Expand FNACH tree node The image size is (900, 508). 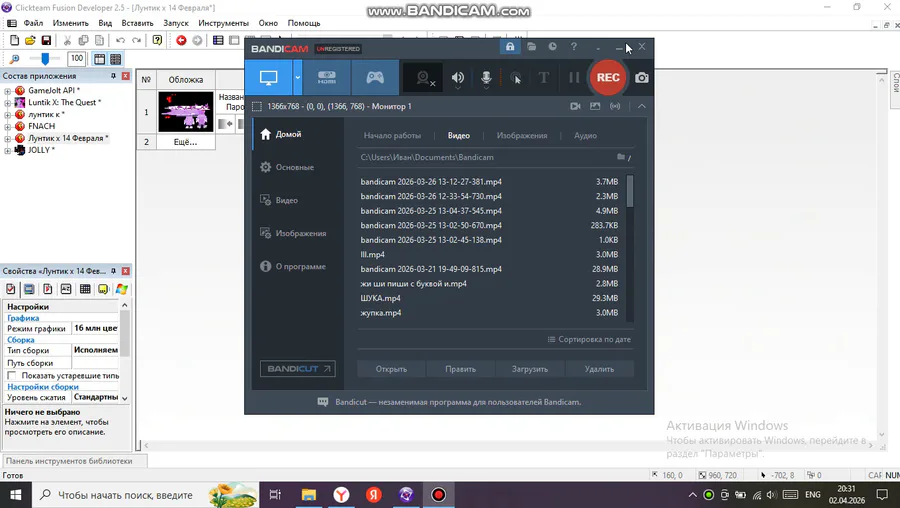click(x=7, y=126)
